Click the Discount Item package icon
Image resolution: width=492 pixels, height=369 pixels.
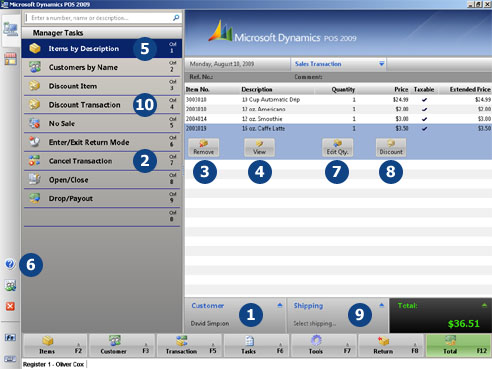point(35,86)
